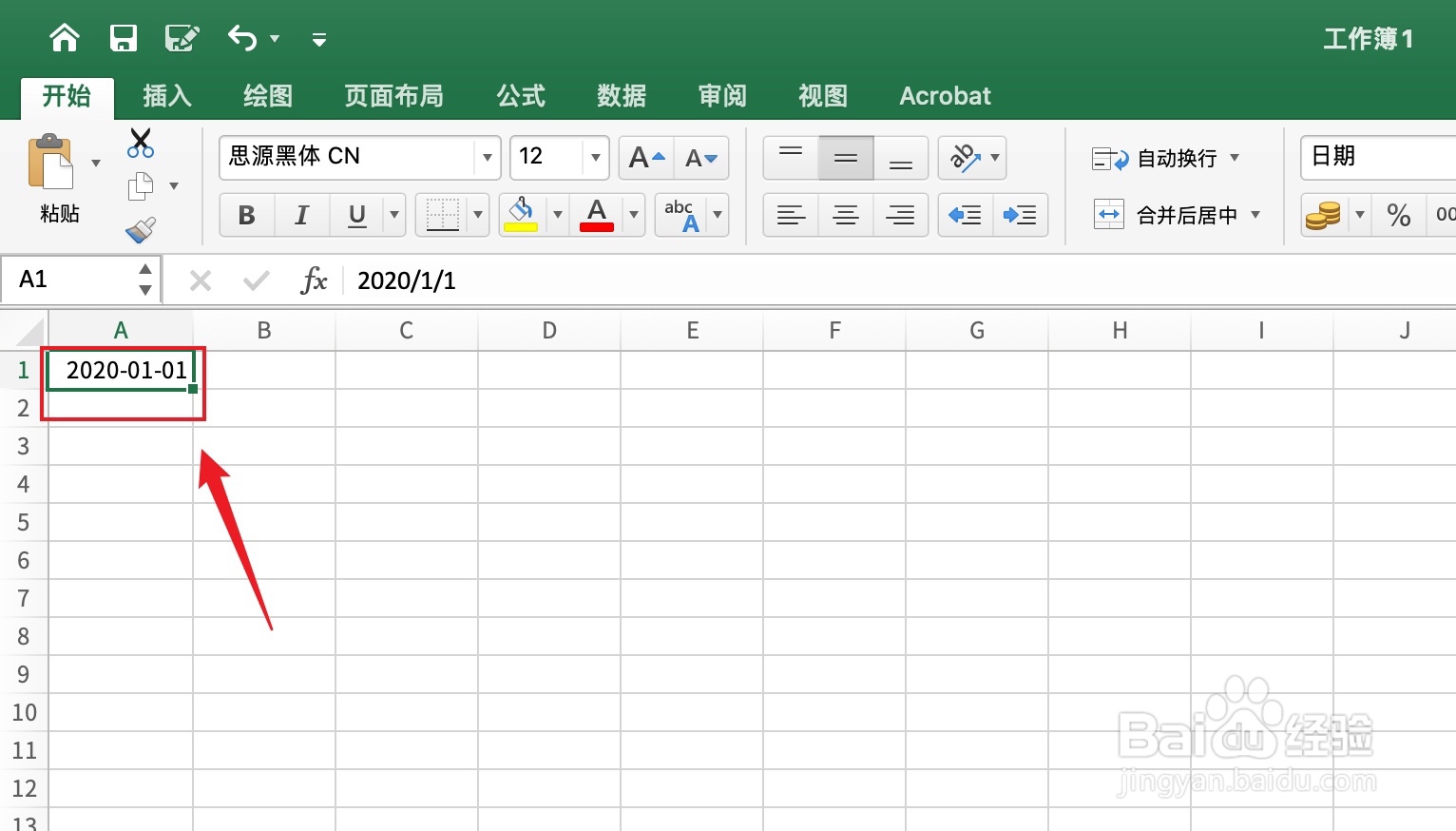The width and height of the screenshot is (1456, 831).
Task: Click the font name box 思源黑体 CN
Action: 347,157
